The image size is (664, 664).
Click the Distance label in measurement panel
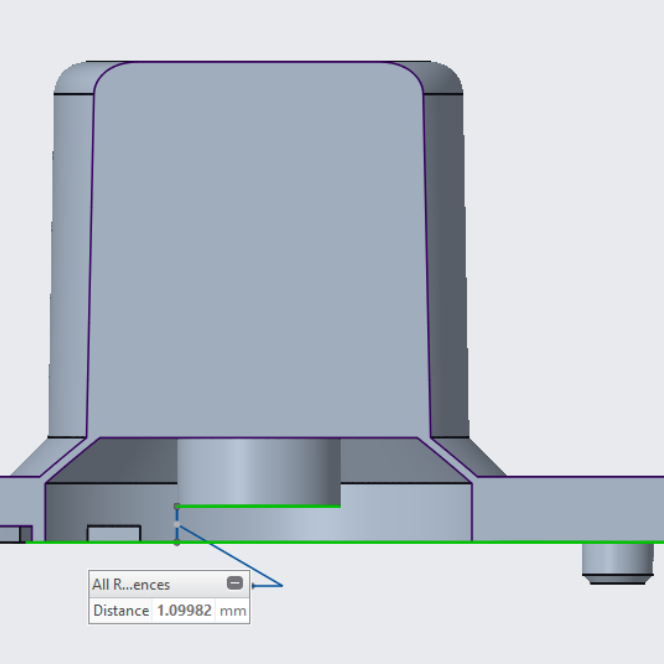[121, 610]
